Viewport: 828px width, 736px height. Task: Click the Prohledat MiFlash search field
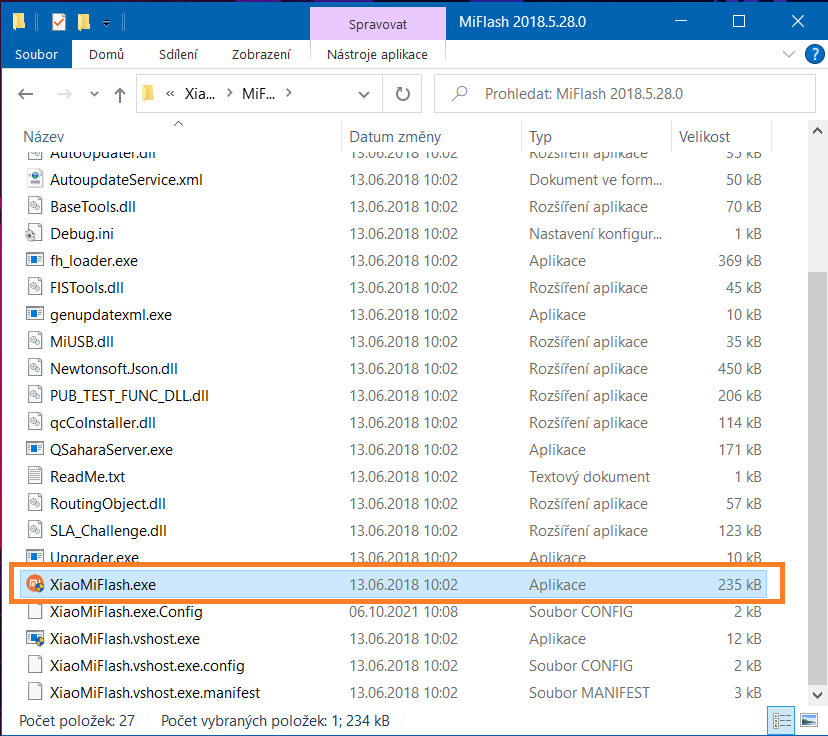[625, 93]
